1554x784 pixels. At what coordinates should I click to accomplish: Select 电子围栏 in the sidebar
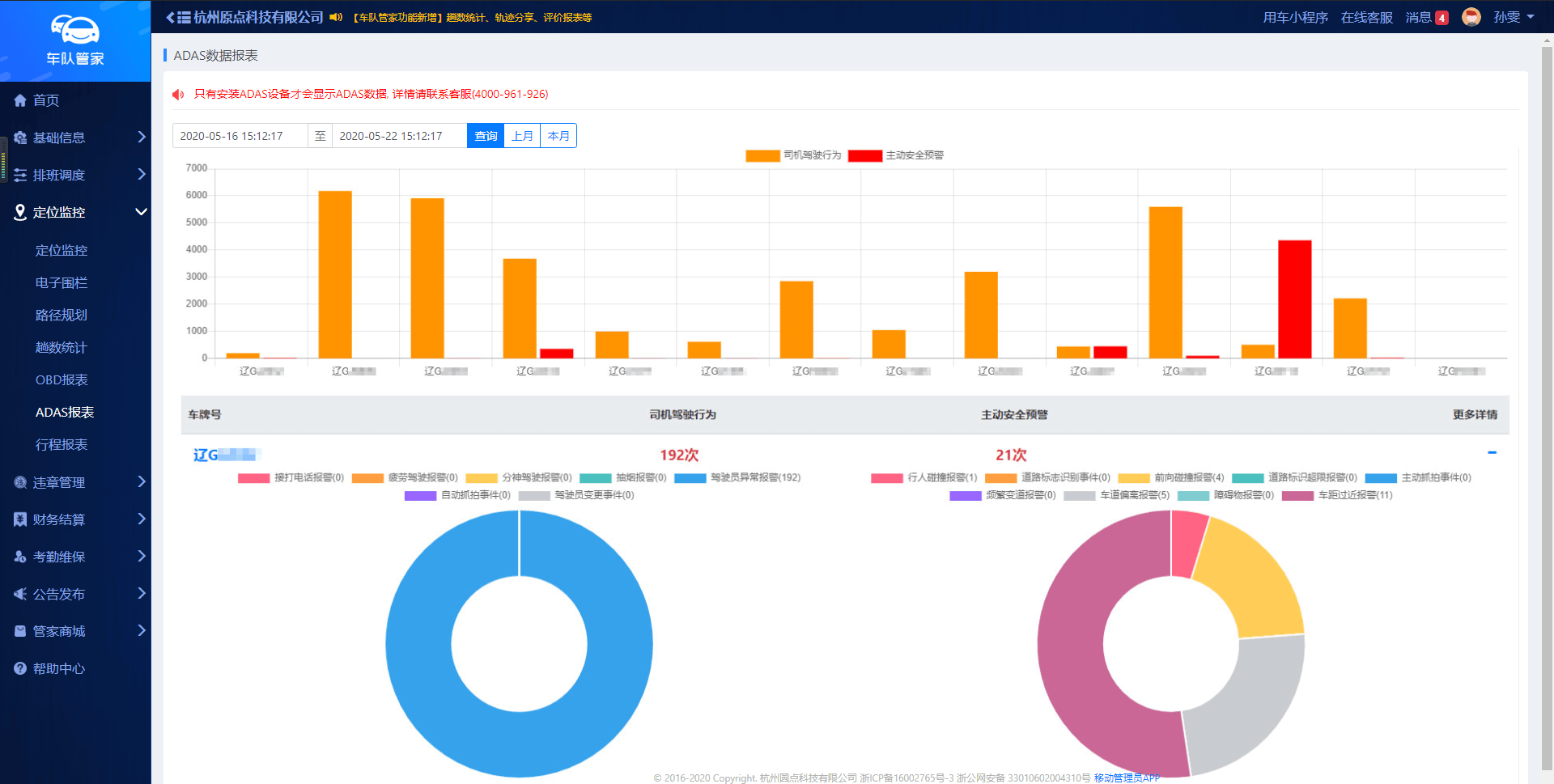coord(62,282)
